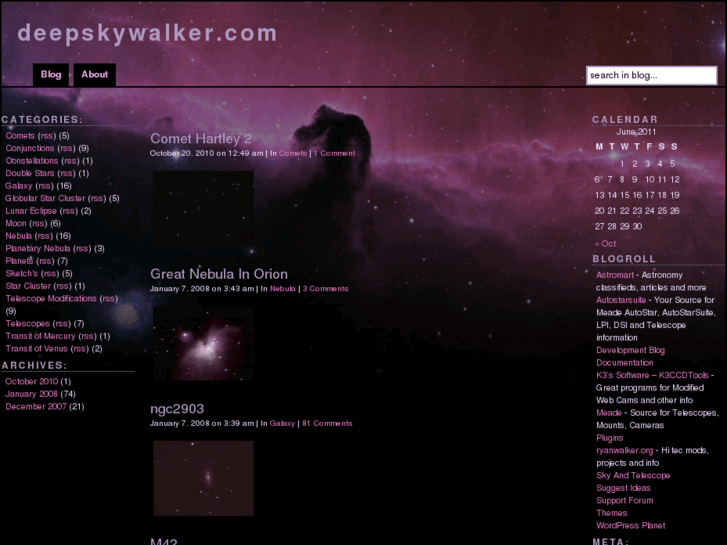
Task: Open the Orion nebula thumbnail image
Action: click(x=204, y=343)
